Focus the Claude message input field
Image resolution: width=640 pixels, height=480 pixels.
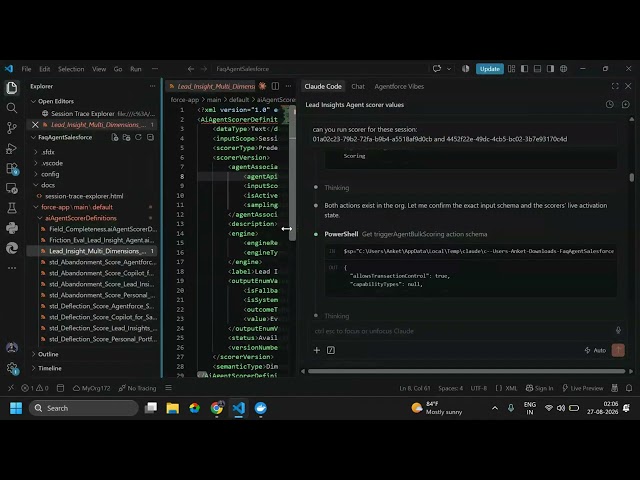tap(461, 331)
